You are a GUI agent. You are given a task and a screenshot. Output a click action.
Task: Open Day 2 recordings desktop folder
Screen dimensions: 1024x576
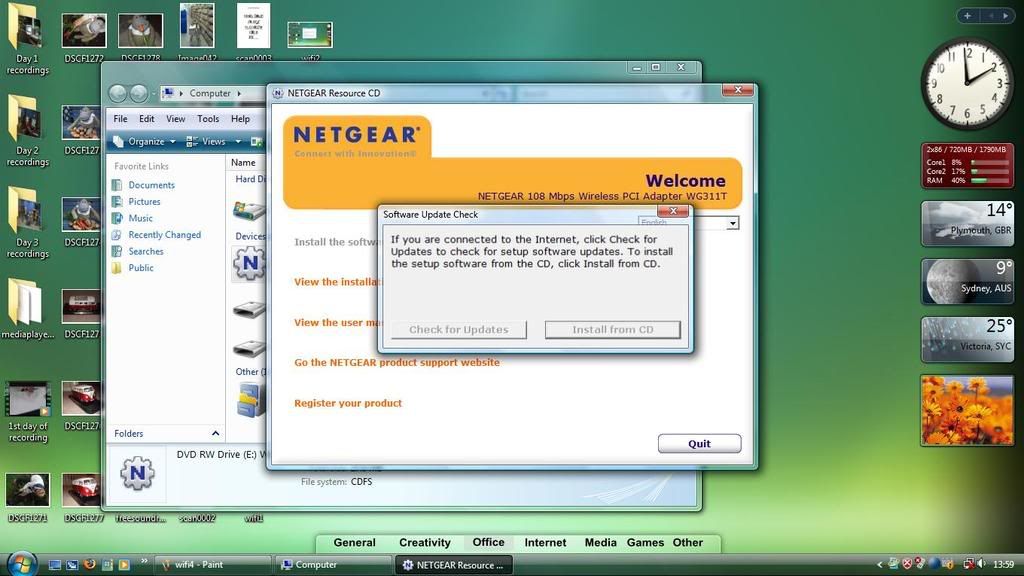pos(26,131)
